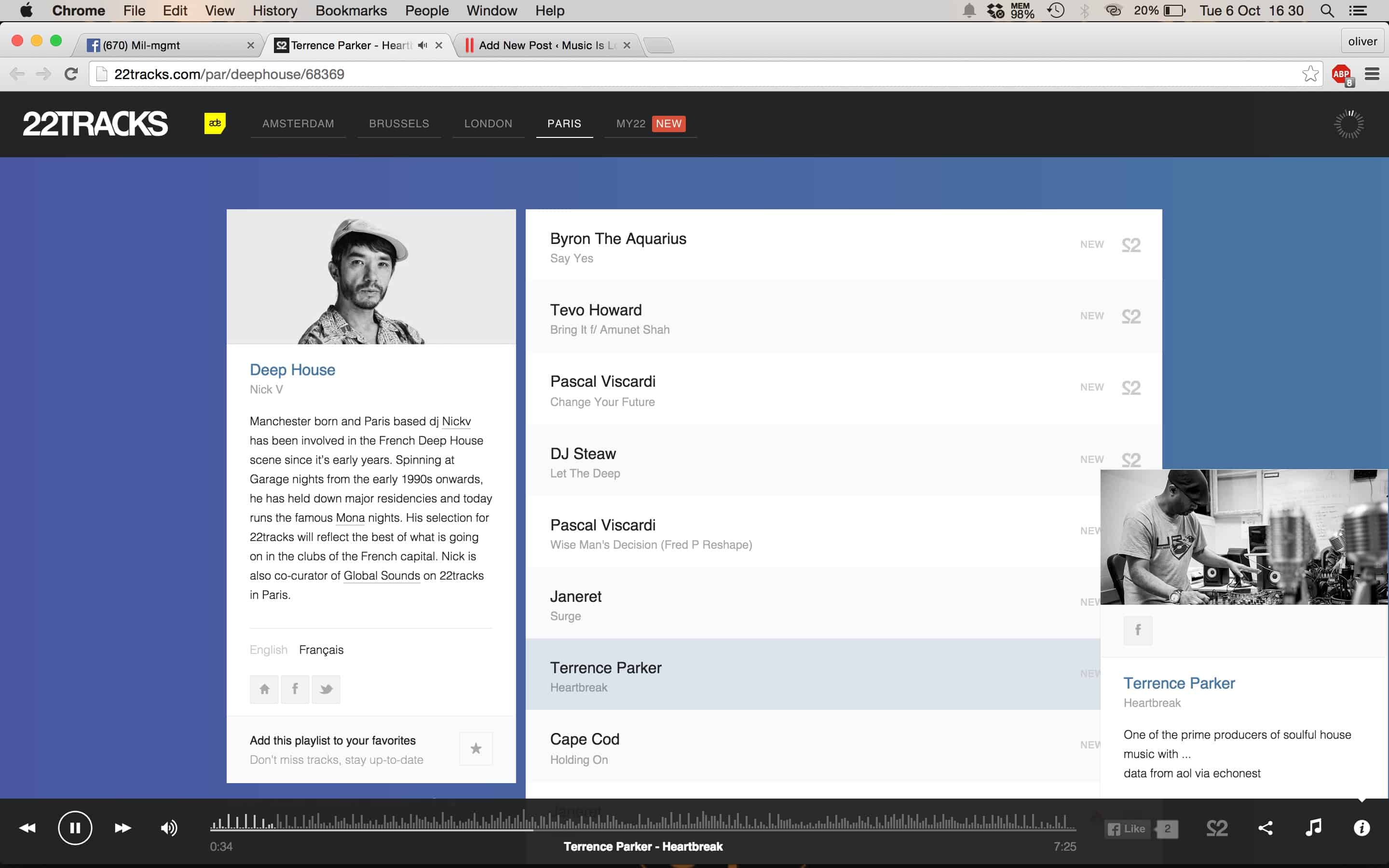
Task: Open Spotlight search in the menu bar
Action: click(1326, 10)
